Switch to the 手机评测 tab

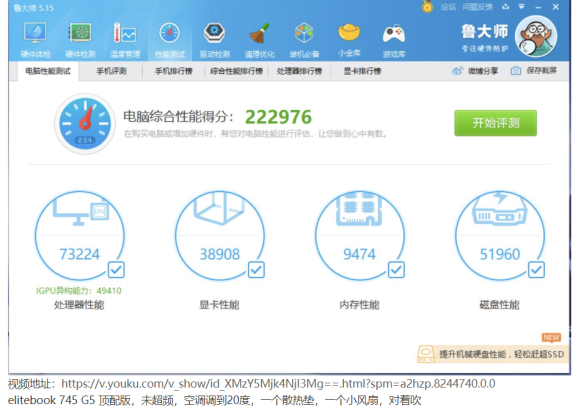pyautogui.click(x=111, y=71)
